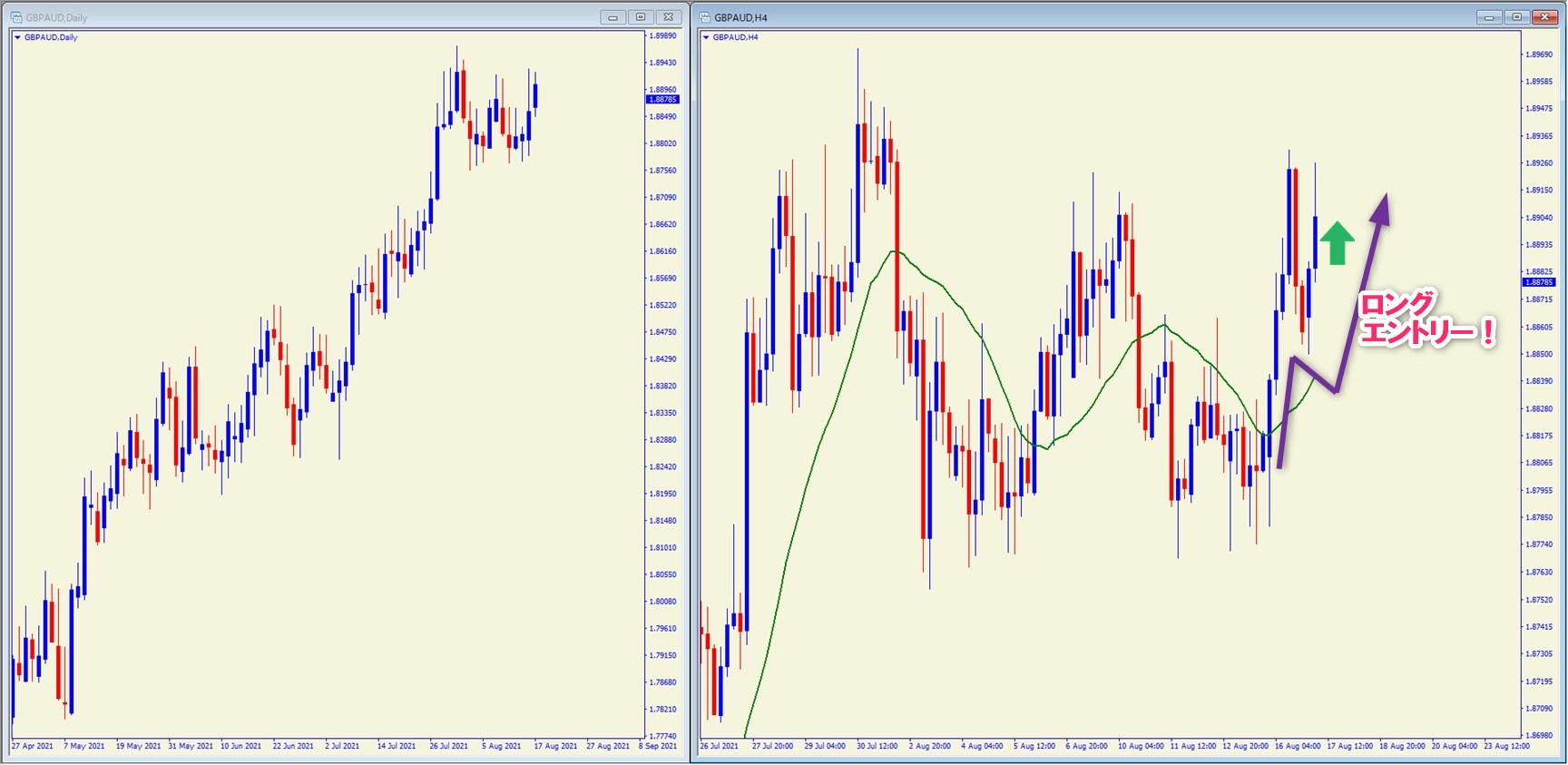Click the 1.89260 price on the H4 axis
This screenshot has height=765, width=1568.
[x=1540, y=163]
